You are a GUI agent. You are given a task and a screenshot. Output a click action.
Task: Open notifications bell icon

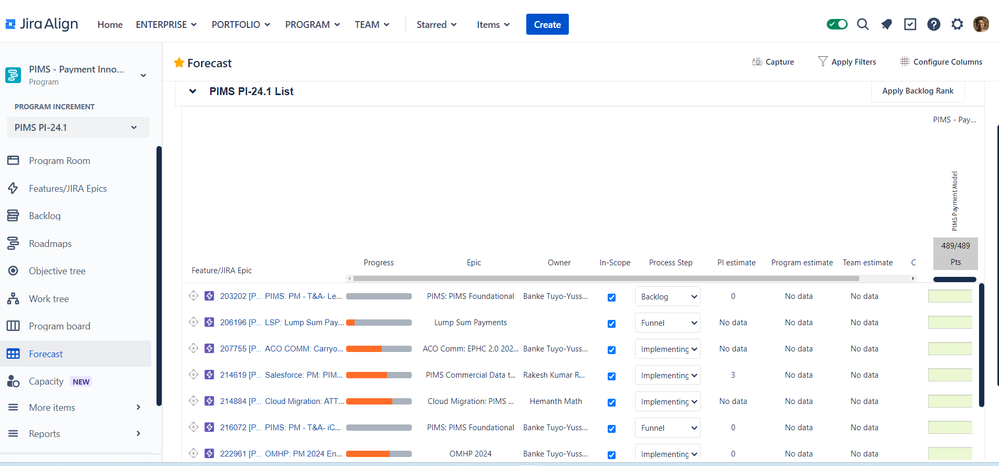886,24
